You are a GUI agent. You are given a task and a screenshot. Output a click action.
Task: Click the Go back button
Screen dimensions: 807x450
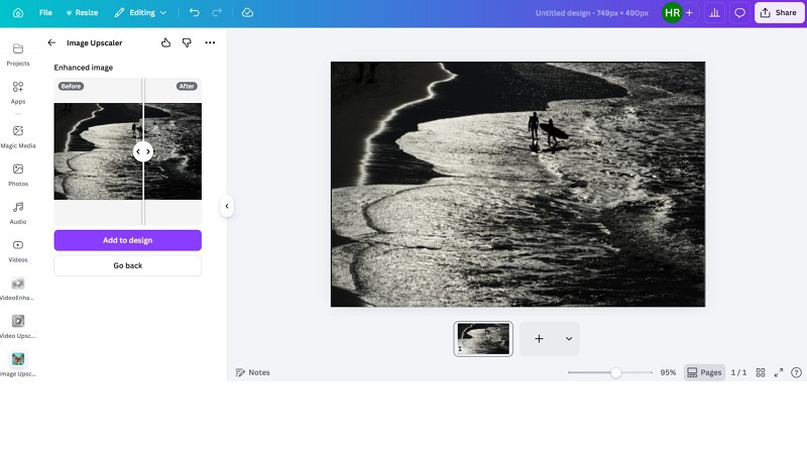pos(128,266)
